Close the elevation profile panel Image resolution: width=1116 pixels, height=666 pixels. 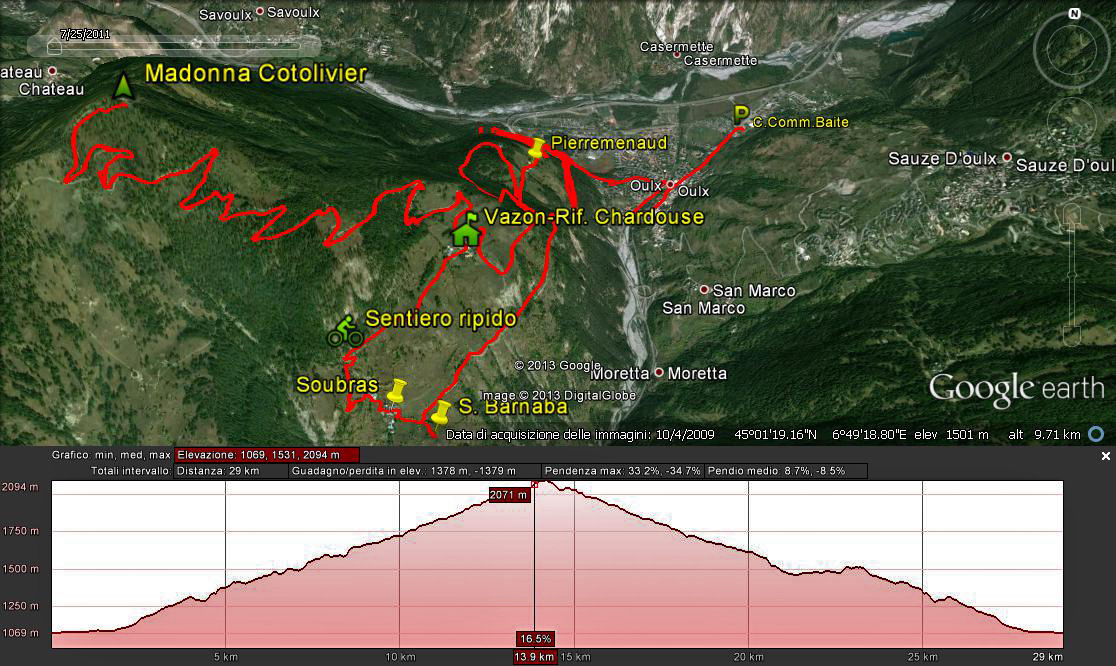click(x=1105, y=456)
